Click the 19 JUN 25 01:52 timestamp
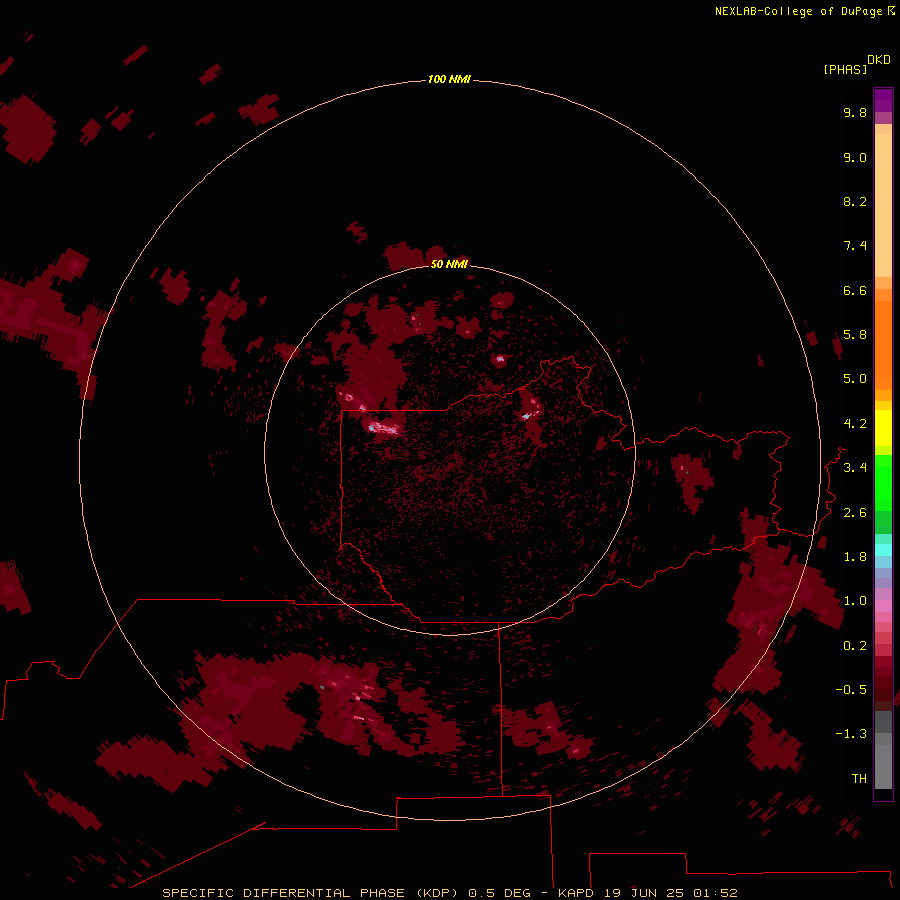The image size is (900, 900). point(670,893)
